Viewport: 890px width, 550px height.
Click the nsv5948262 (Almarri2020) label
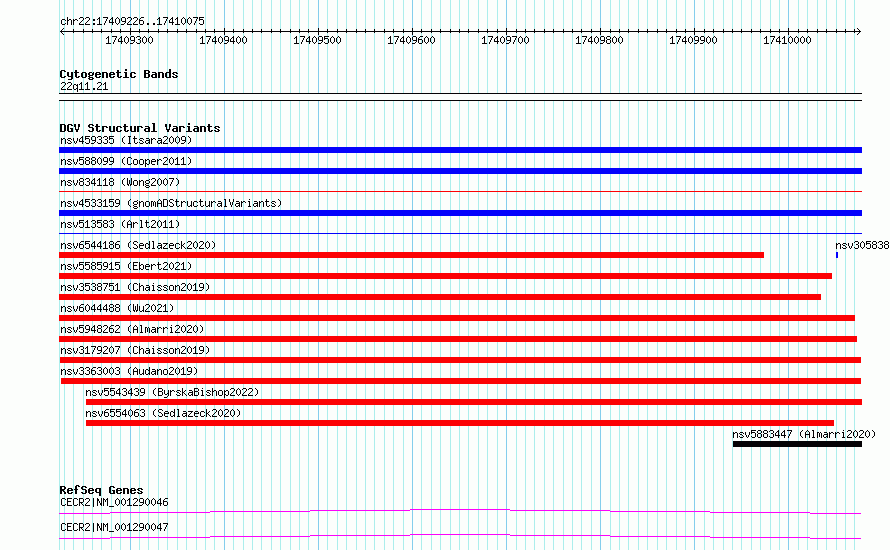click(132, 329)
